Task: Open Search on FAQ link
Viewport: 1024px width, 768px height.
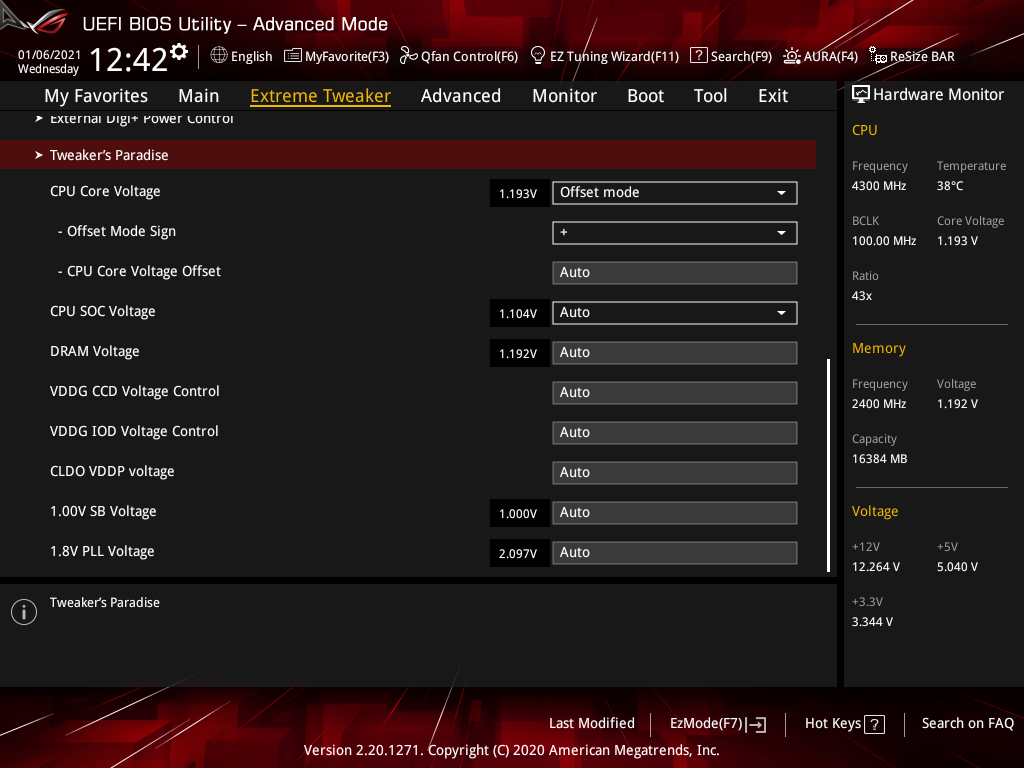Action: point(967,723)
